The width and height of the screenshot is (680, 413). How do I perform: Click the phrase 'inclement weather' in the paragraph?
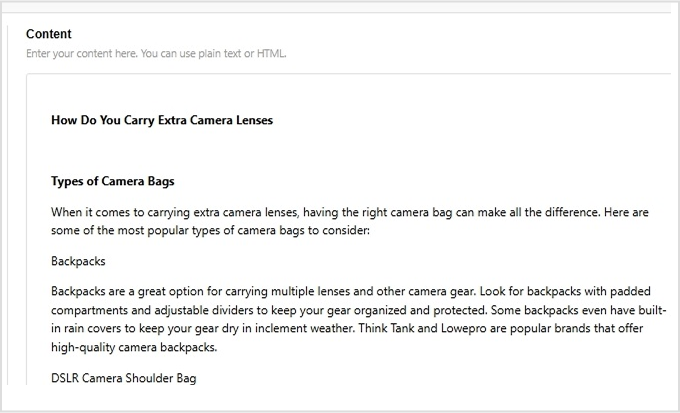click(x=304, y=328)
